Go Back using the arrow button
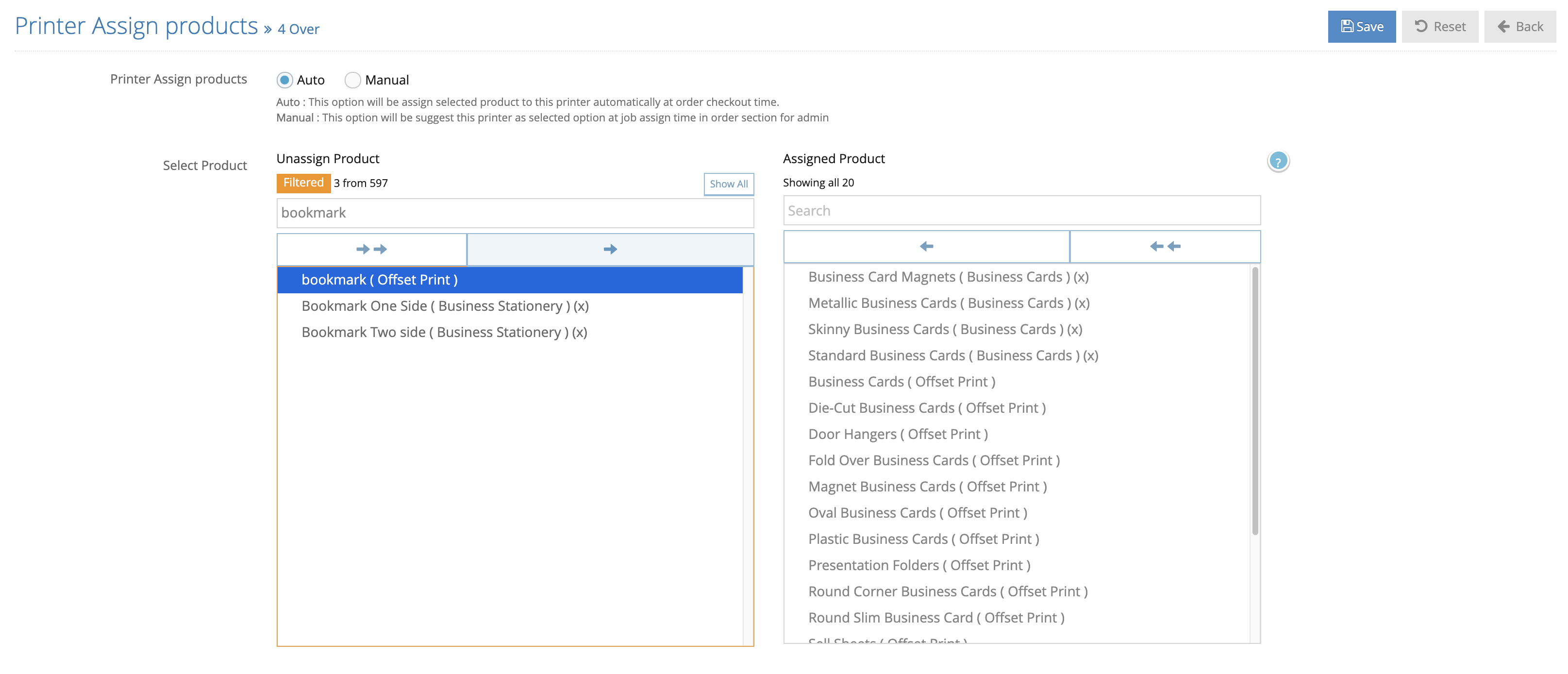Image resolution: width=1568 pixels, height=674 pixels. [x=1519, y=27]
